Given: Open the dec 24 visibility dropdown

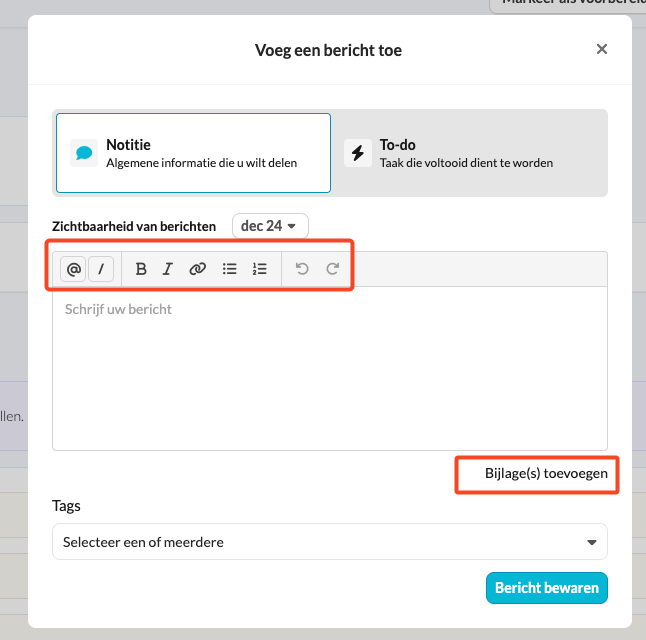Looking at the screenshot, I should (270, 226).
